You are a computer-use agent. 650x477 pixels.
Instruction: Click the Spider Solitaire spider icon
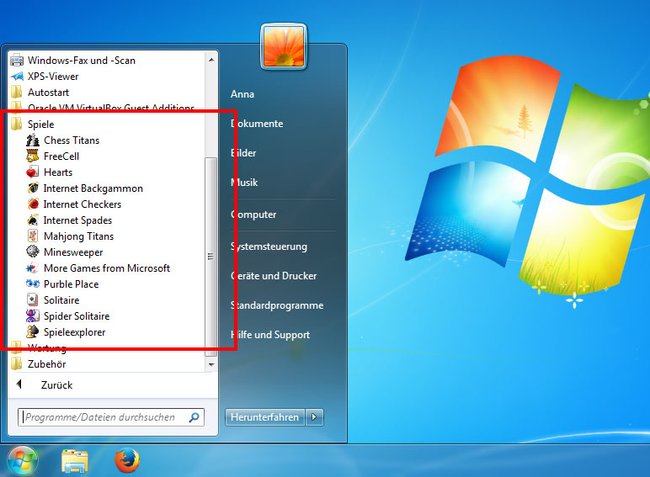click(x=33, y=316)
